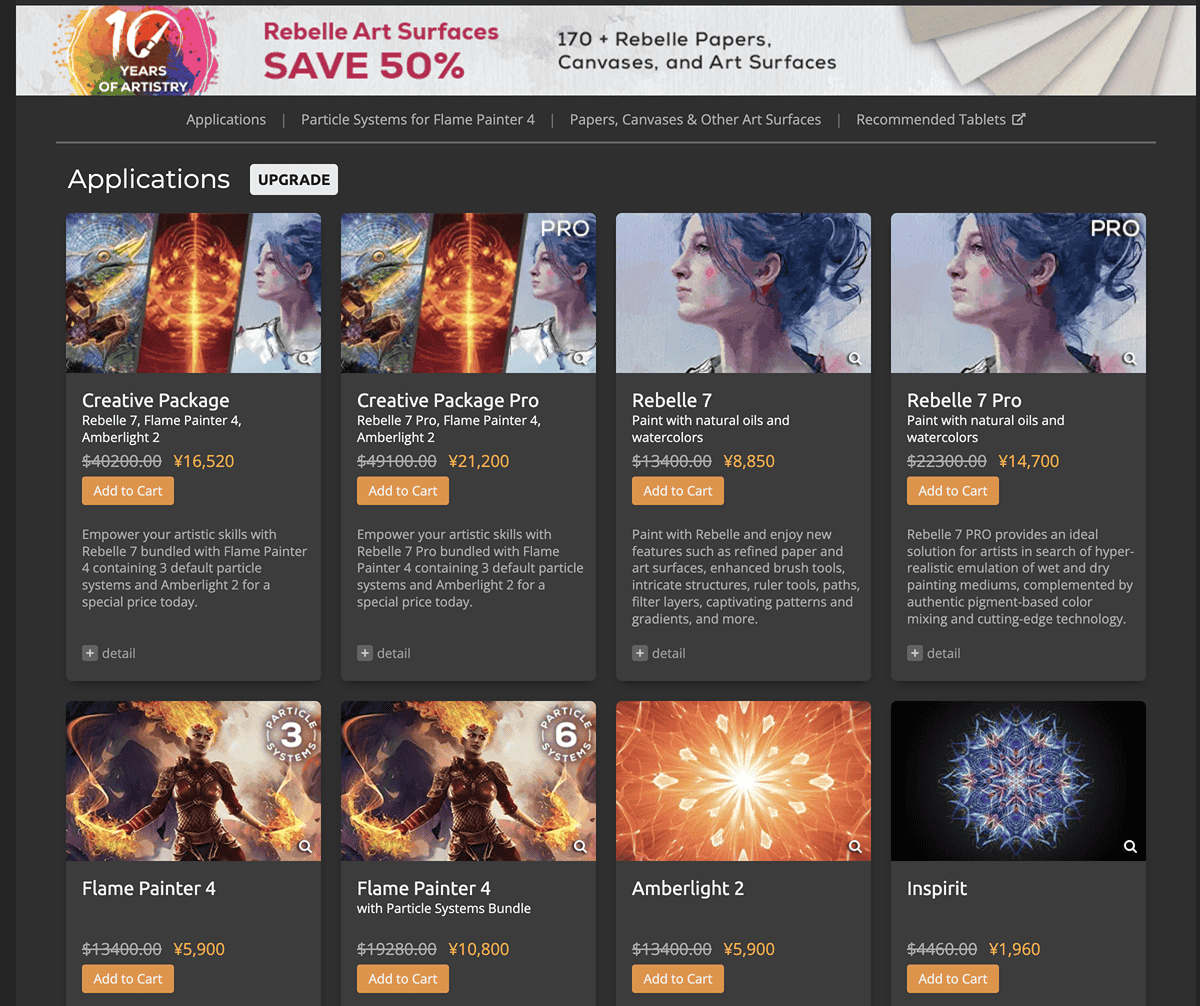Image resolution: width=1200 pixels, height=1006 pixels.
Task: Click the struck-through $4460.00 price
Action: pyautogui.click(x=942, y=949)
